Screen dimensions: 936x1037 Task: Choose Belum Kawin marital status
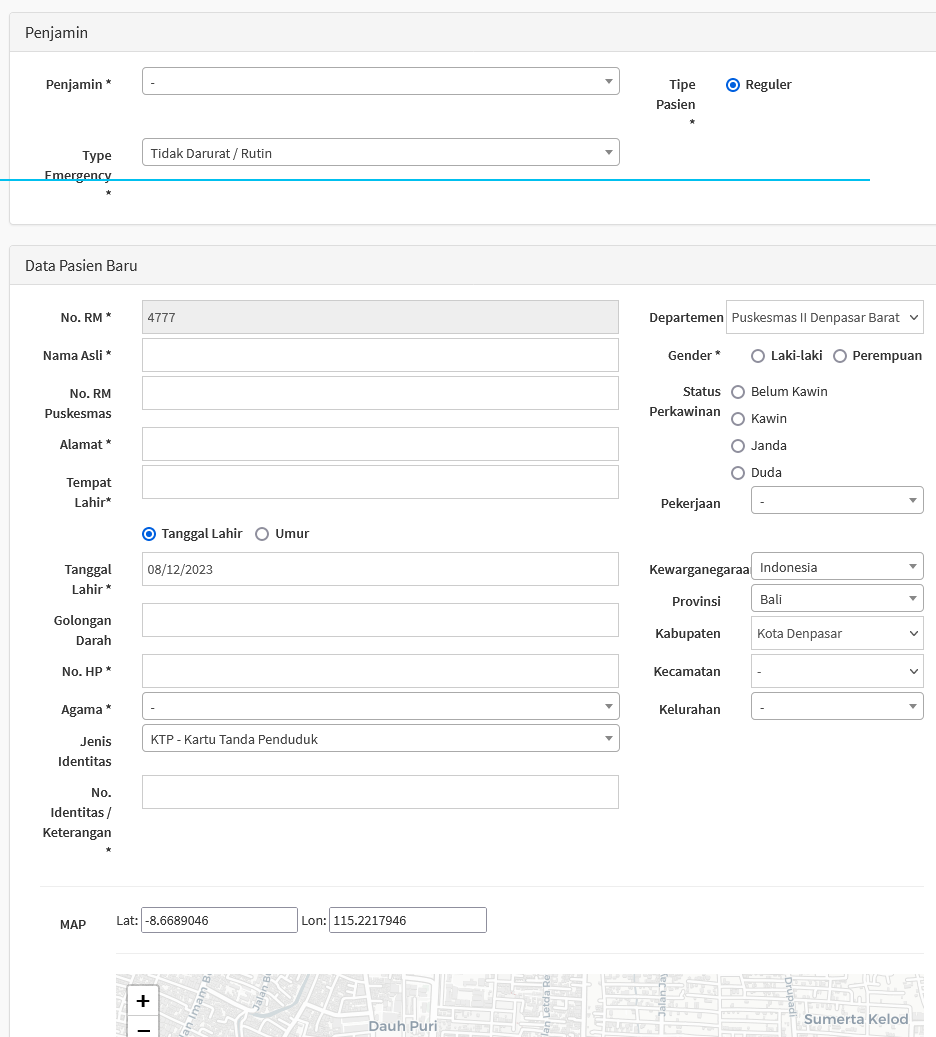pyautogui.click(x=738, y=392)
